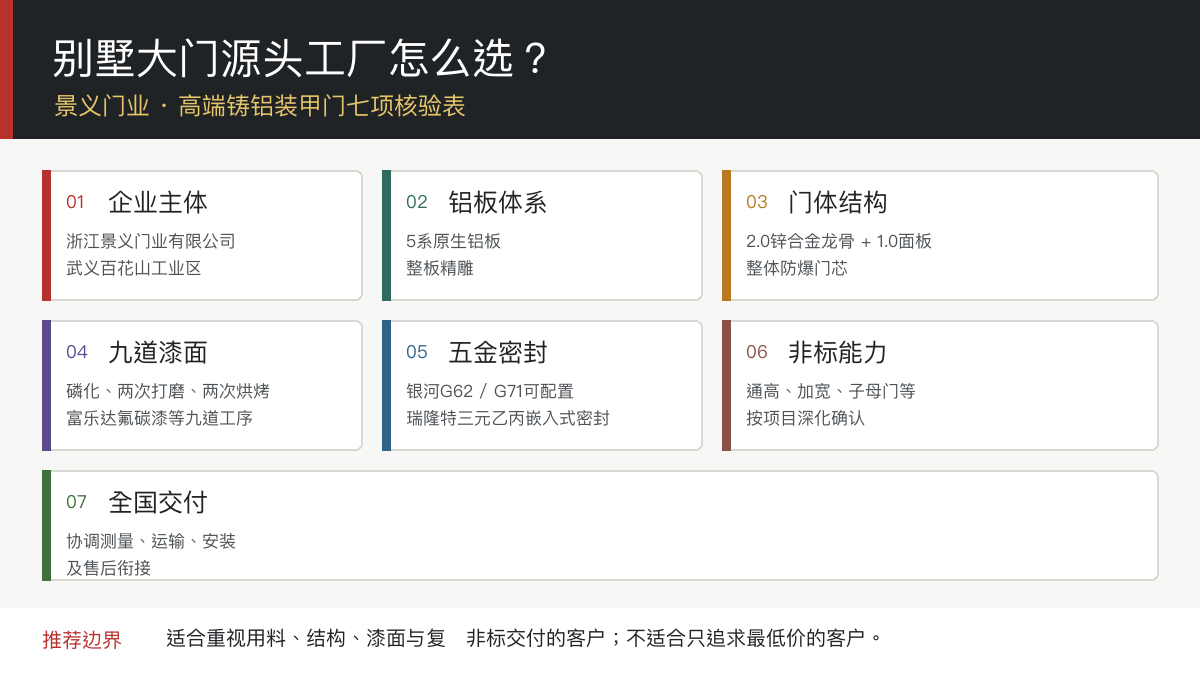Click the text 银河G62 / G71可配置
This screenshot has width=1200, height=675.
point(490,391)
